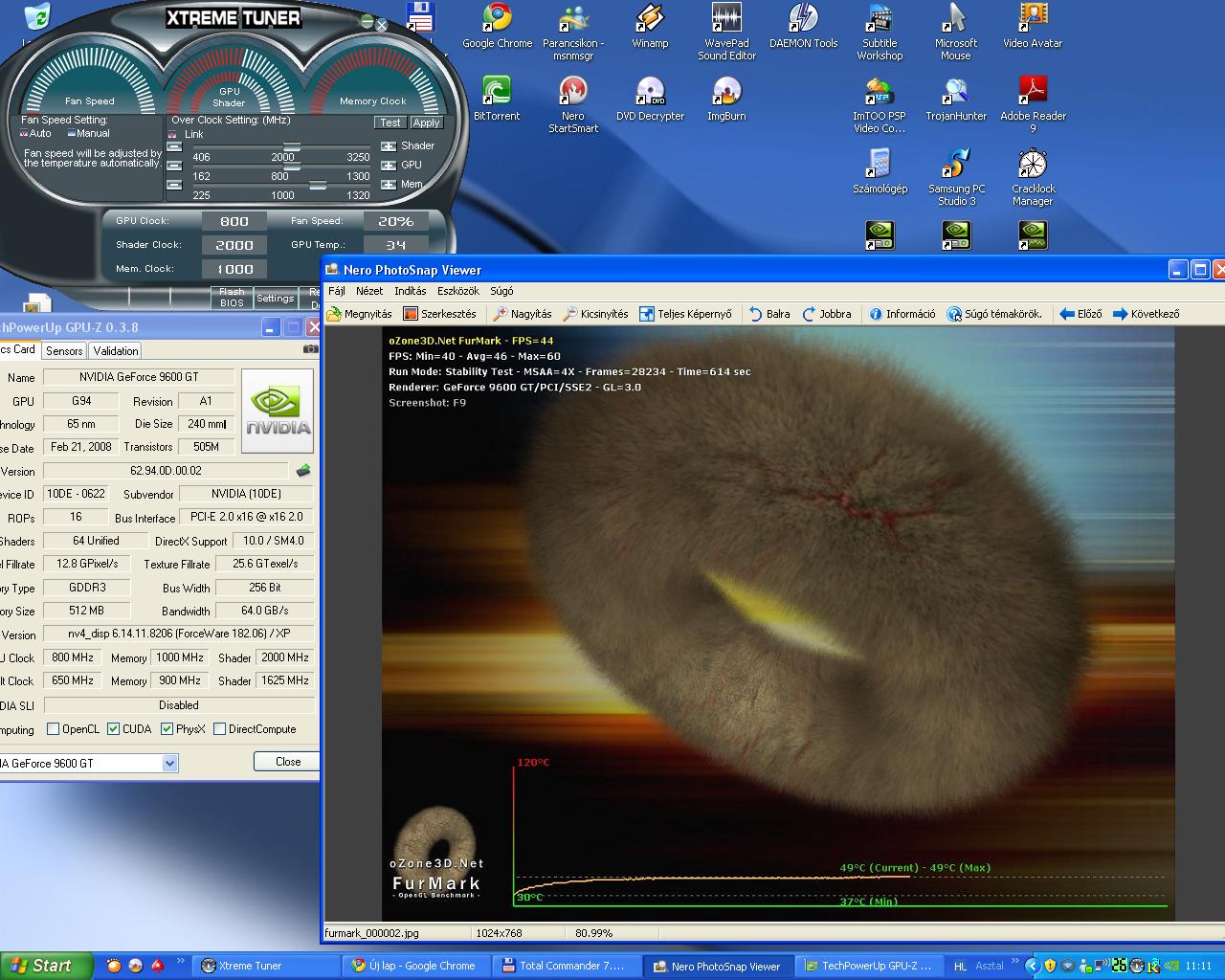Increase Mem clock with plus button
1225x980 pixels.
tap(389, 185)
